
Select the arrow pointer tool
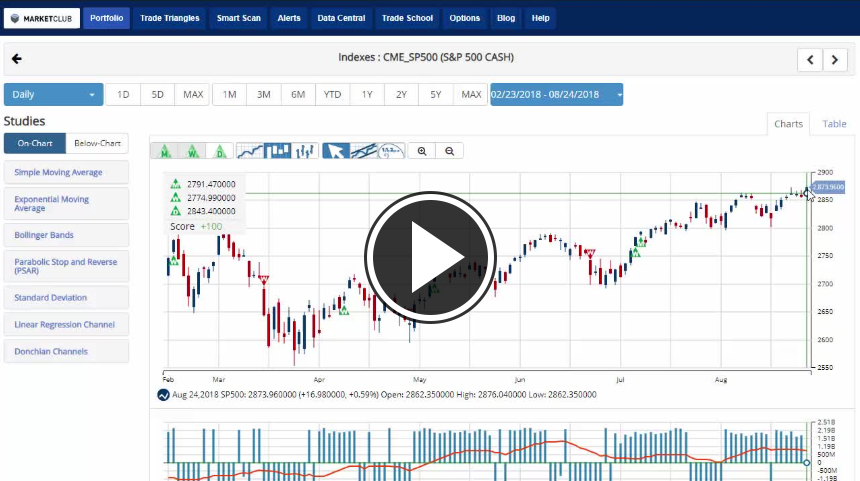(x=337, y=151)
